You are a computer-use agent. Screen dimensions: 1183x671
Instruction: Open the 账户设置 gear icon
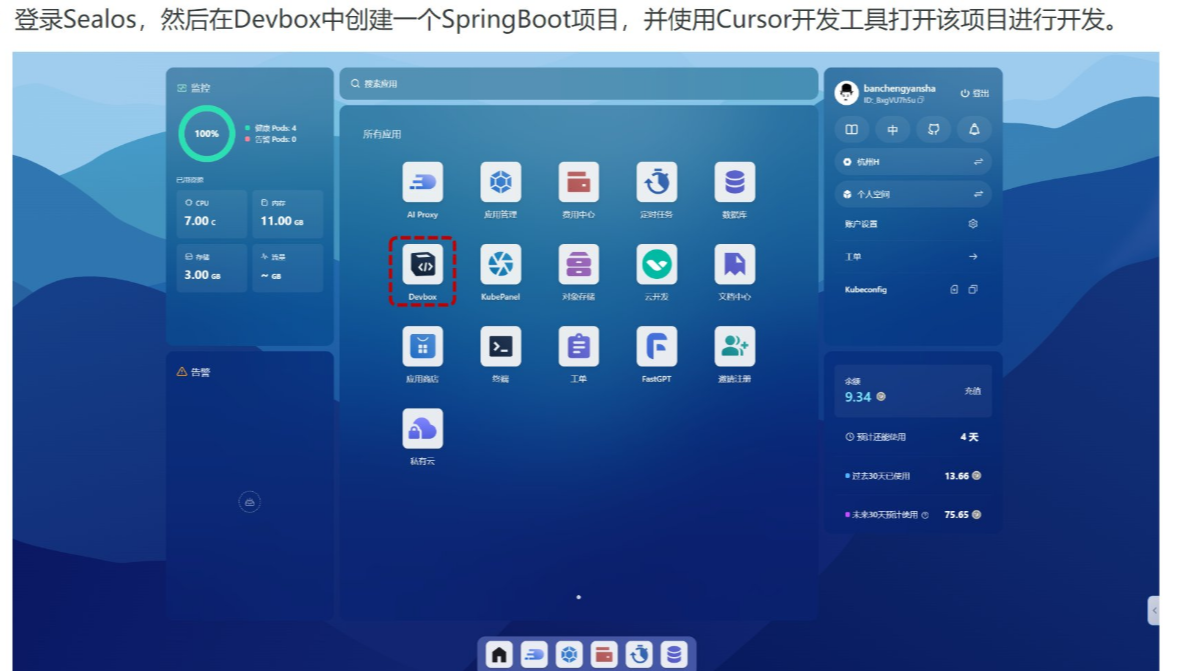point(973,224)
